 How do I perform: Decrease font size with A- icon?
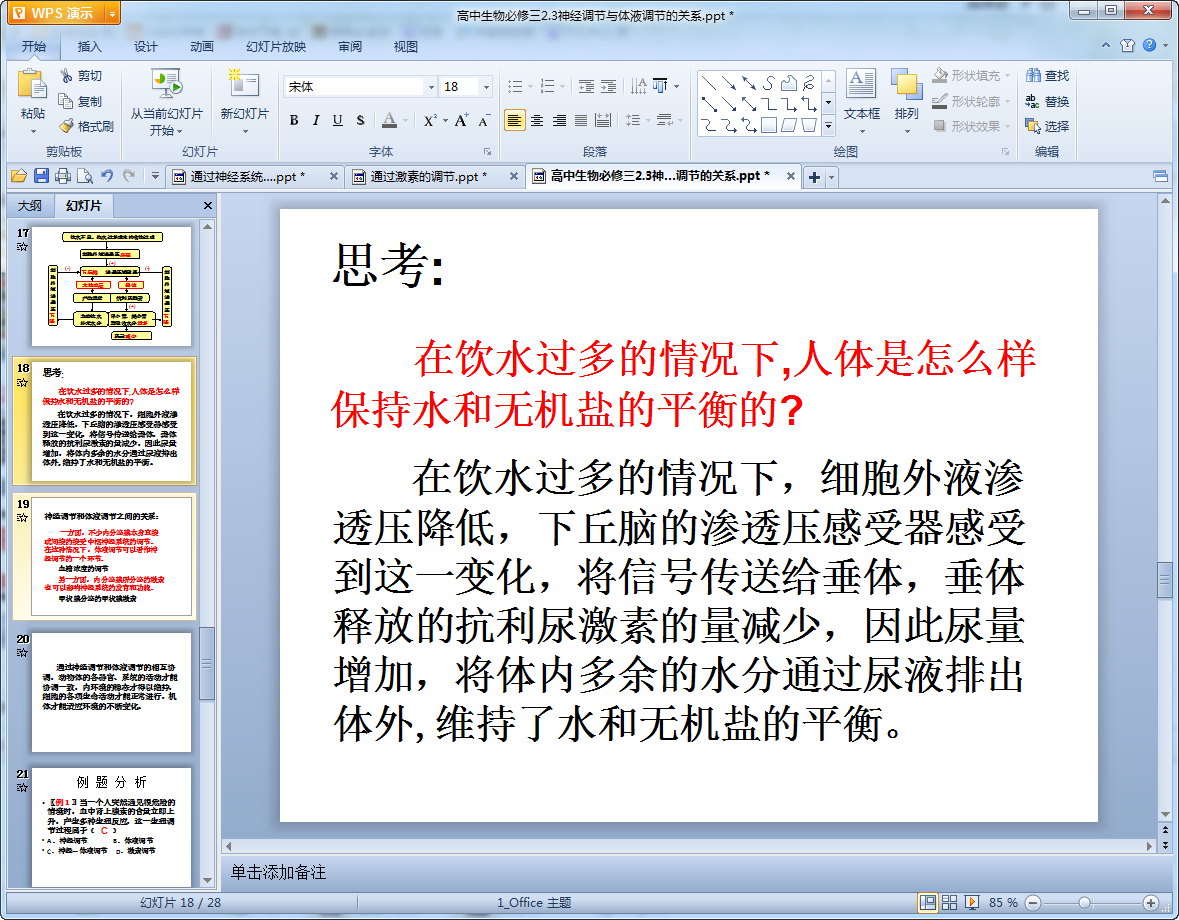(483, 120)
